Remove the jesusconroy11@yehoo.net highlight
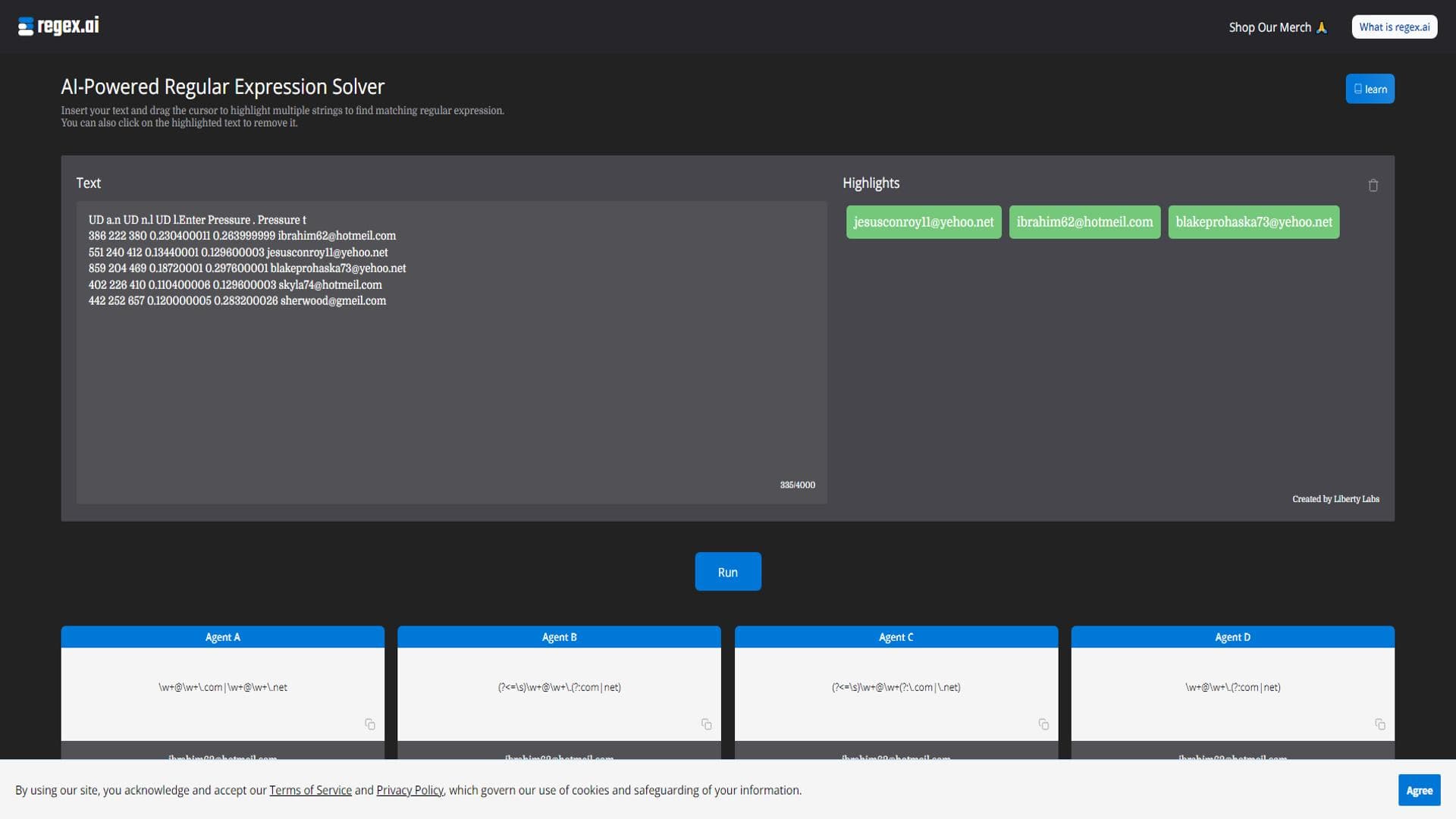Screen dimensions: 1456x819 [923, 221]
